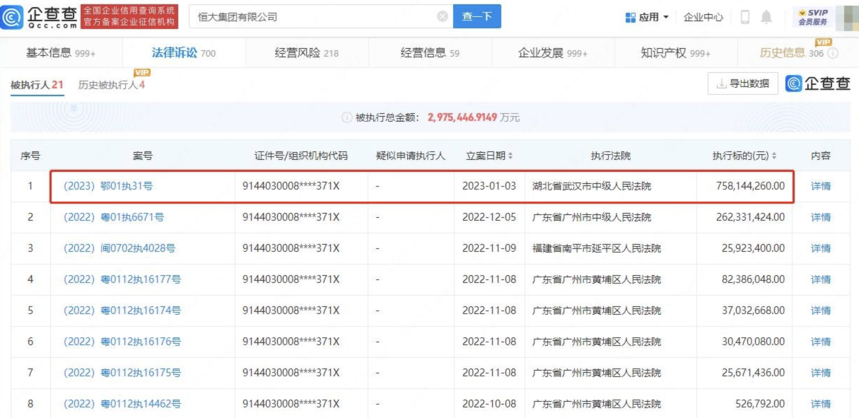This screenshot has width=859, height=418.
Task: Click date 2023-01-03
Action: [x=489, y=186]
